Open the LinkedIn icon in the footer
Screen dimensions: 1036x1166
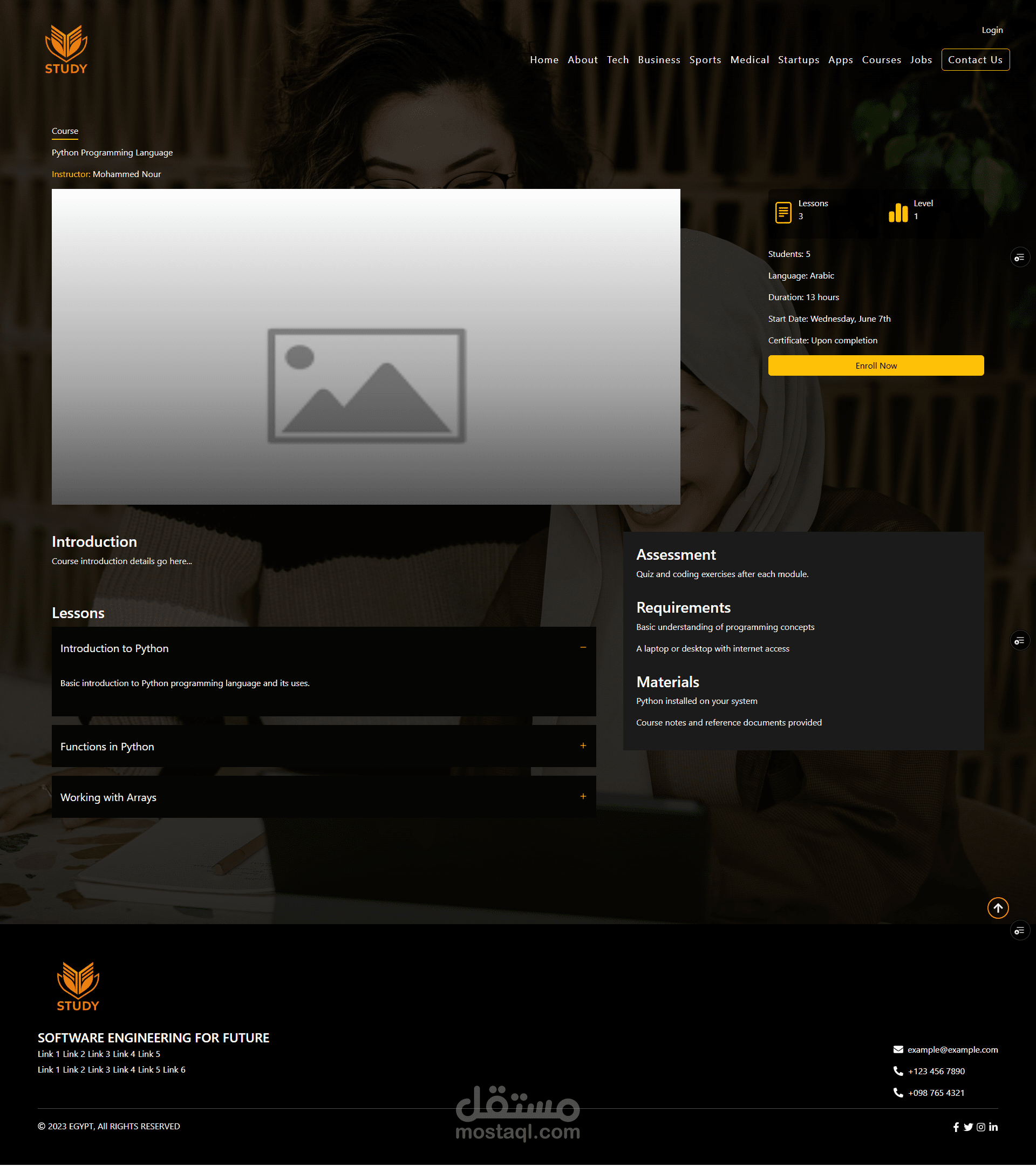[993, 1127]
